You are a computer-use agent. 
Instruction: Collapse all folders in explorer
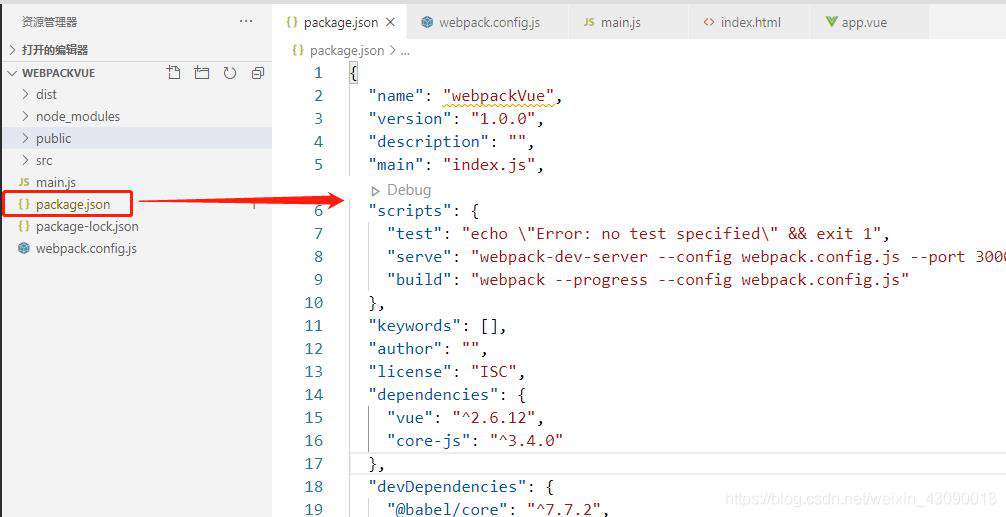pyautogui.click(x=258, y=72)
